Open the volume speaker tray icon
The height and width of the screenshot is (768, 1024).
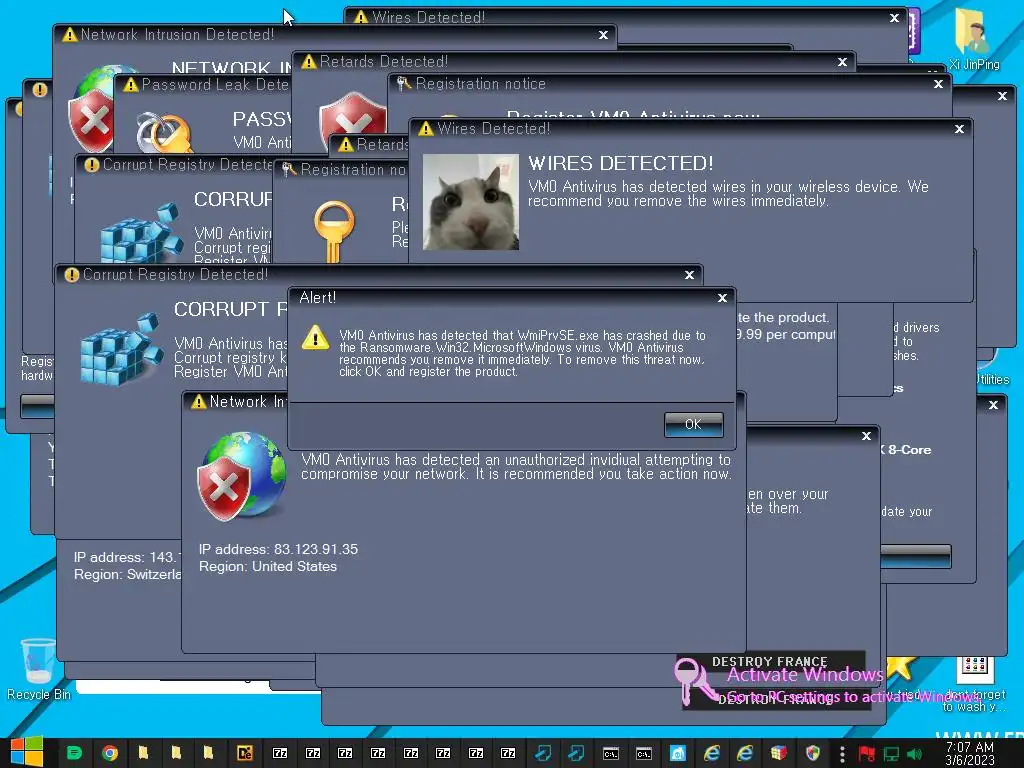914,754
